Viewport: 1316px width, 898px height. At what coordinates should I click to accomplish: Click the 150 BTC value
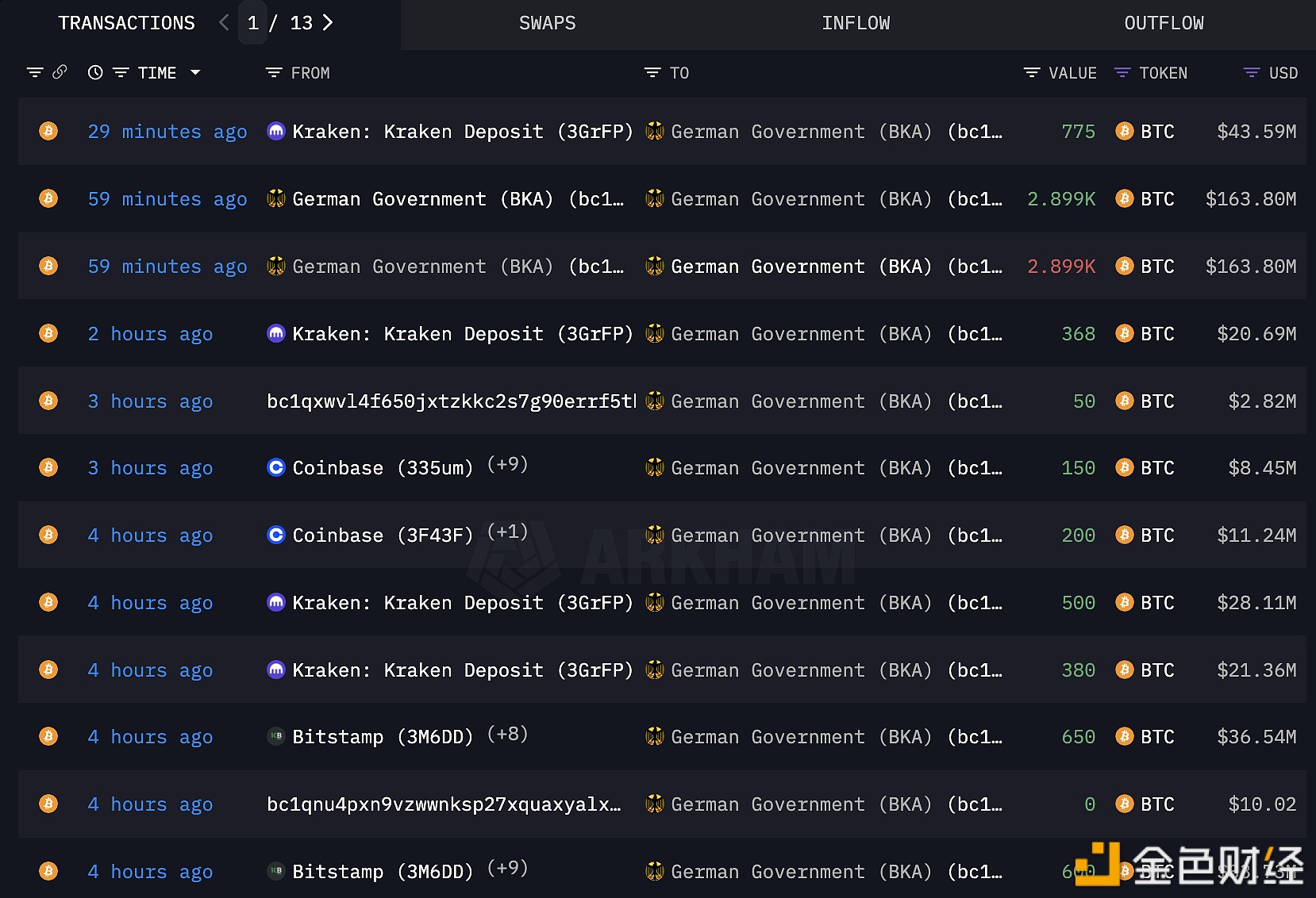1079,468
